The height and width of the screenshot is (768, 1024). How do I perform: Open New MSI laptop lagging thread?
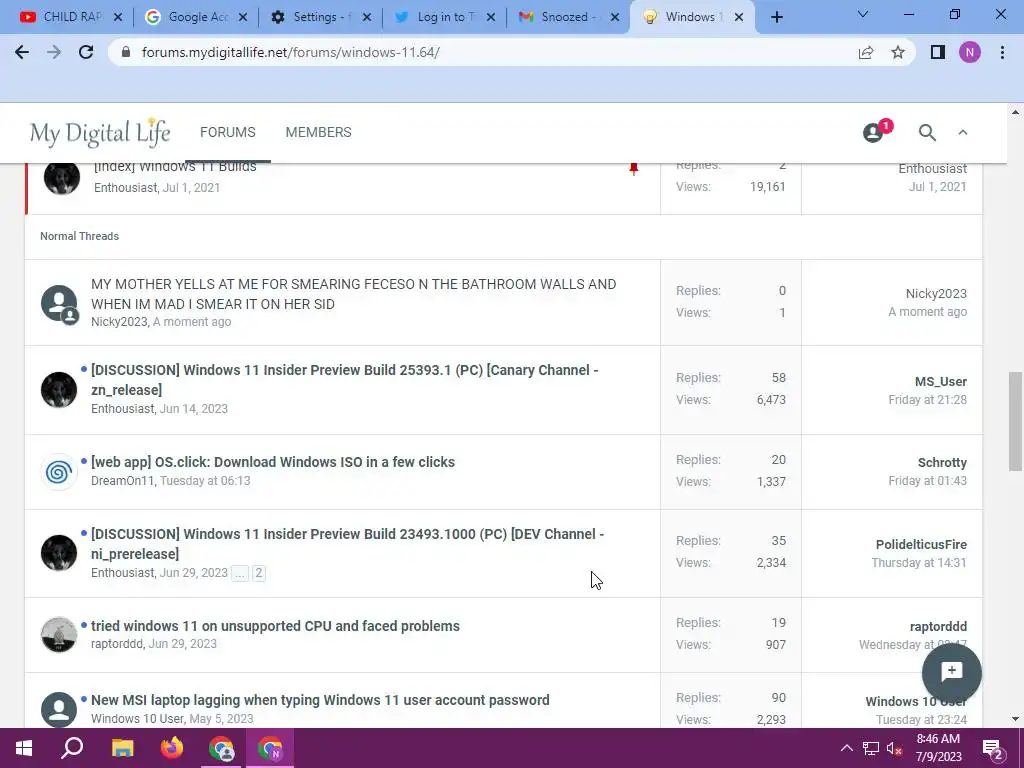(x=320, y=699)
